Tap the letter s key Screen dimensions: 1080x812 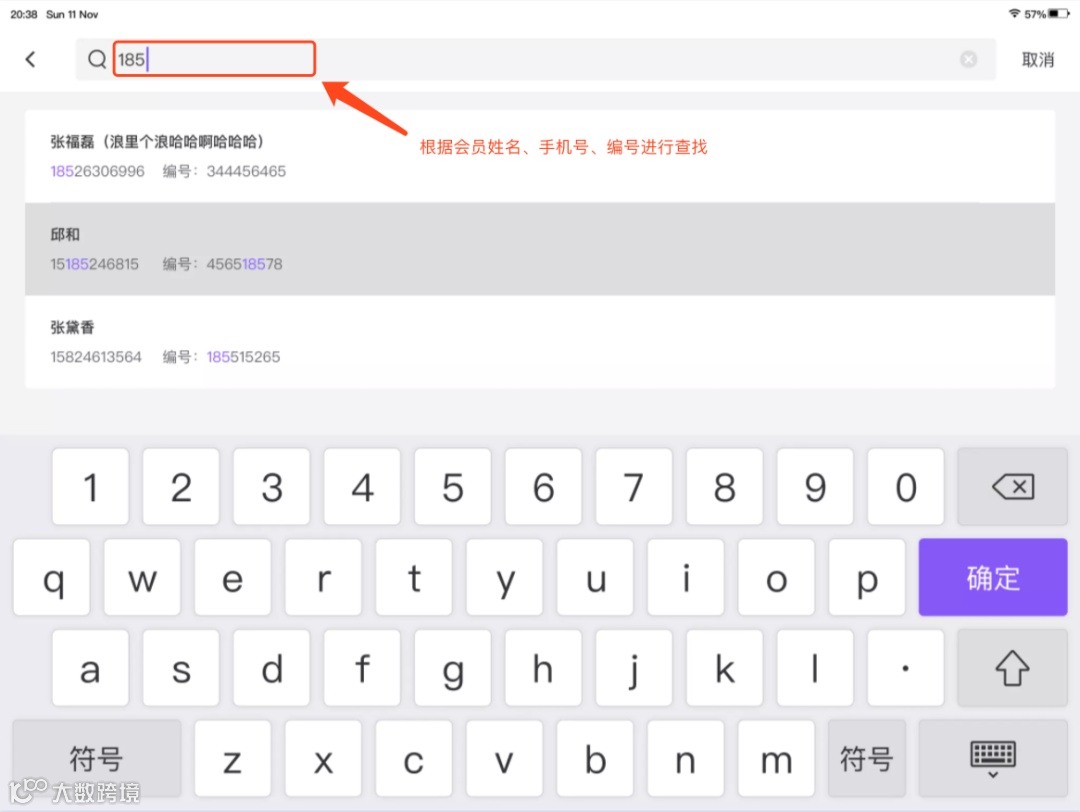pyautogui.click(x=181, y=667)
